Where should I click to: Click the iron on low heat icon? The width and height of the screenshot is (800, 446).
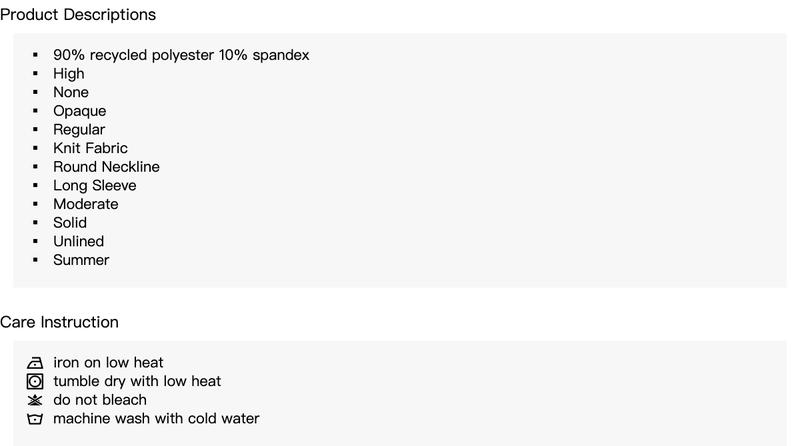(35, 363)
